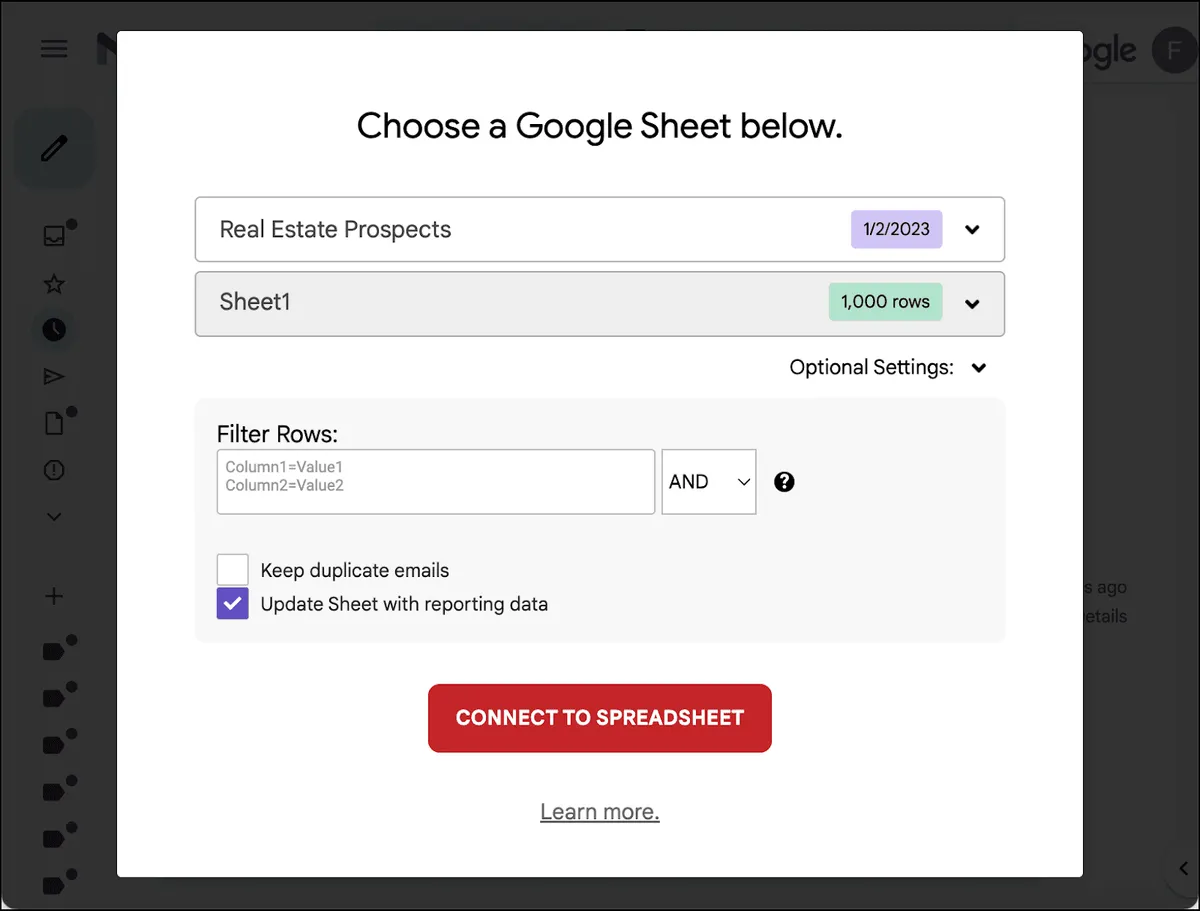Click the Connect to Spreadsheet button
Image resolution: width=1200 pixels, height=911 pixels.
[x=600, y=718]
